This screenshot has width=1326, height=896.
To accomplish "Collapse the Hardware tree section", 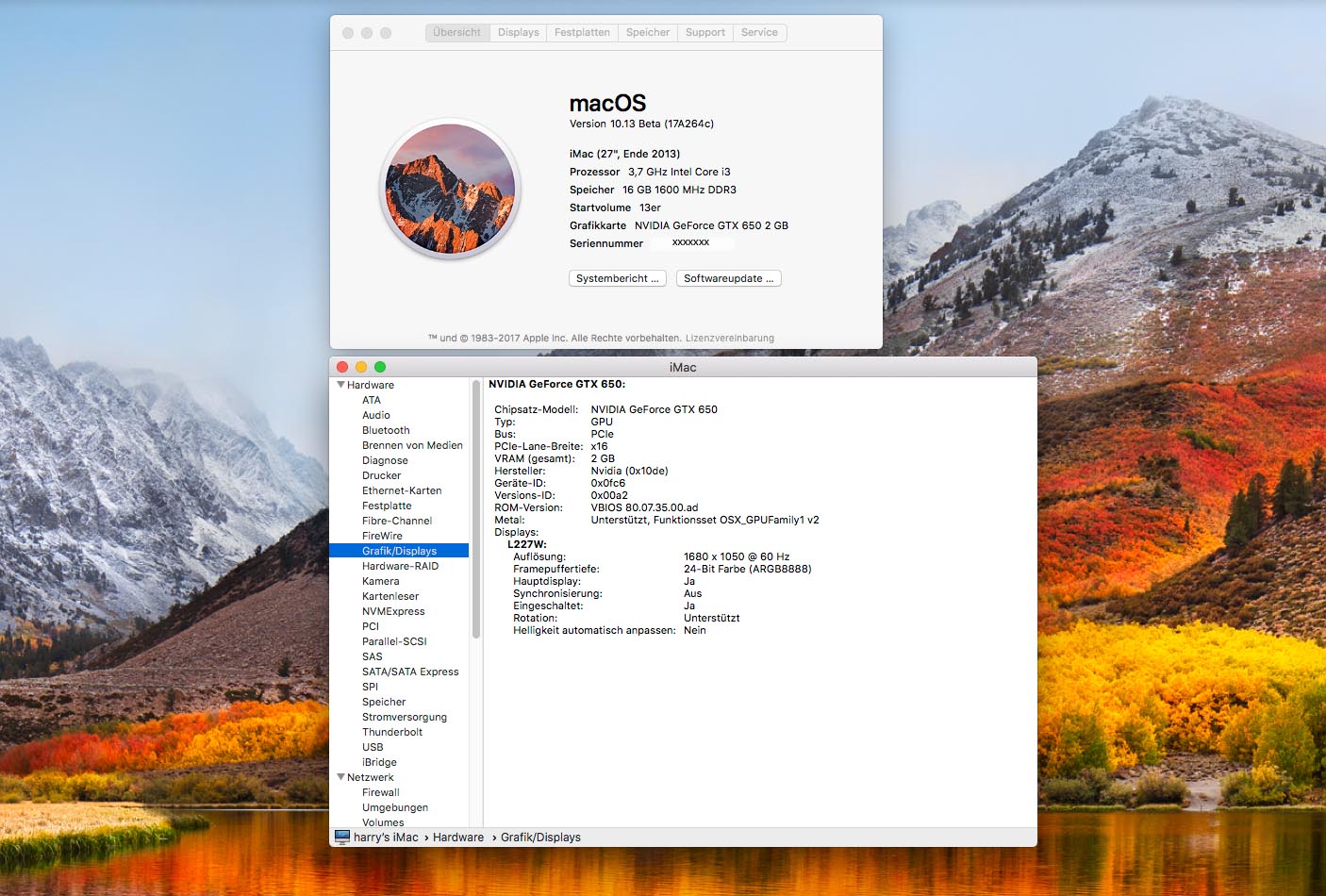I will point(340,385).
